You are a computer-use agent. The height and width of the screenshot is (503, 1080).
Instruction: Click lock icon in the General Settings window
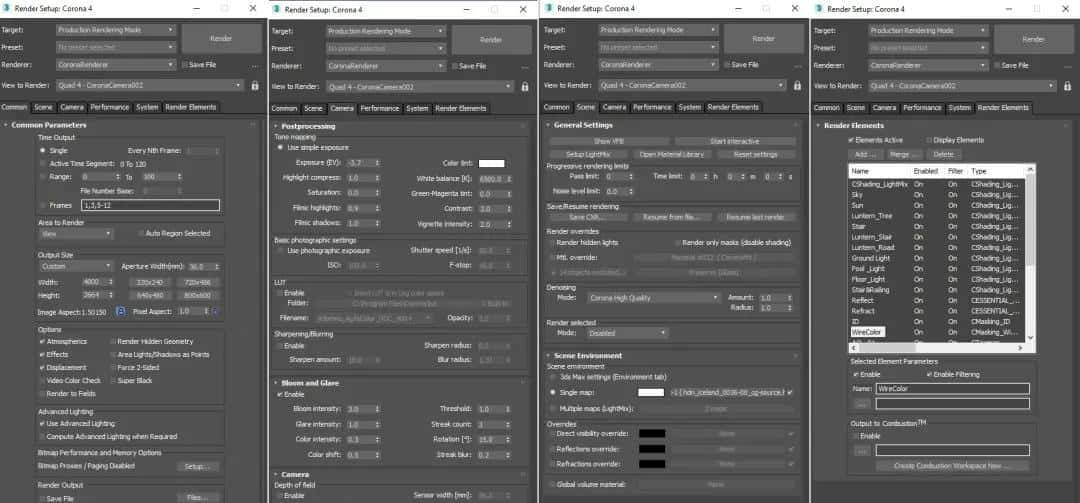tap(798, 86)
